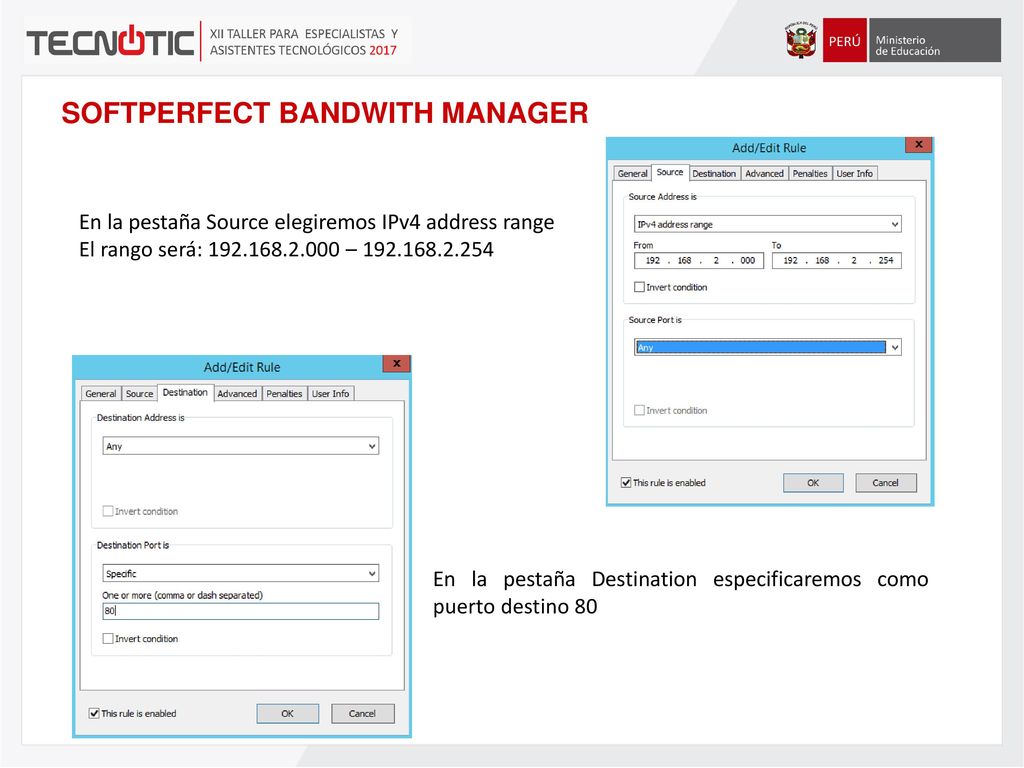The image size is (1024, 768).
Task: Confirm with OK in Destination rule dialog
Action: [287, 713]
